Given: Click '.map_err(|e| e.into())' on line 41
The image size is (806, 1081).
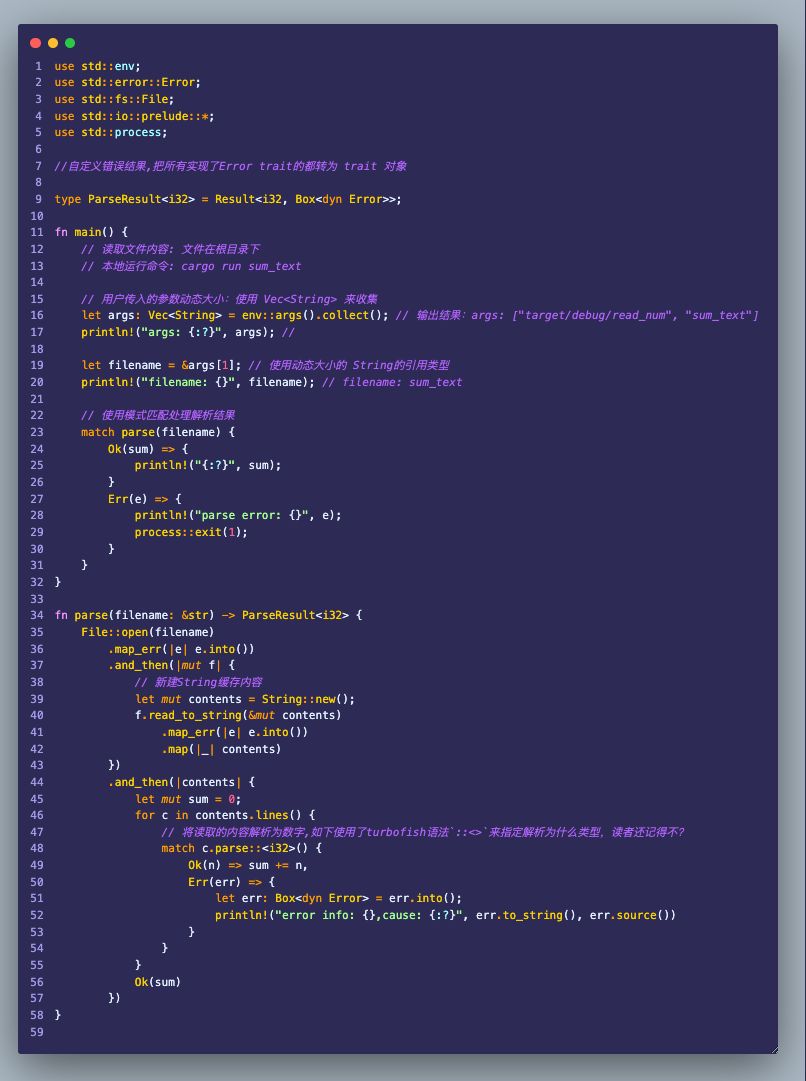Looking at the screenshot, I should pos(234,732).
